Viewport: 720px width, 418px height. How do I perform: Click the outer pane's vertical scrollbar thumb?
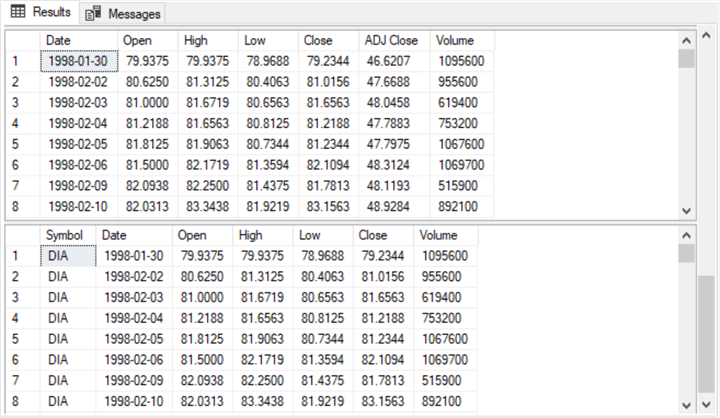(x=707, y=330)
